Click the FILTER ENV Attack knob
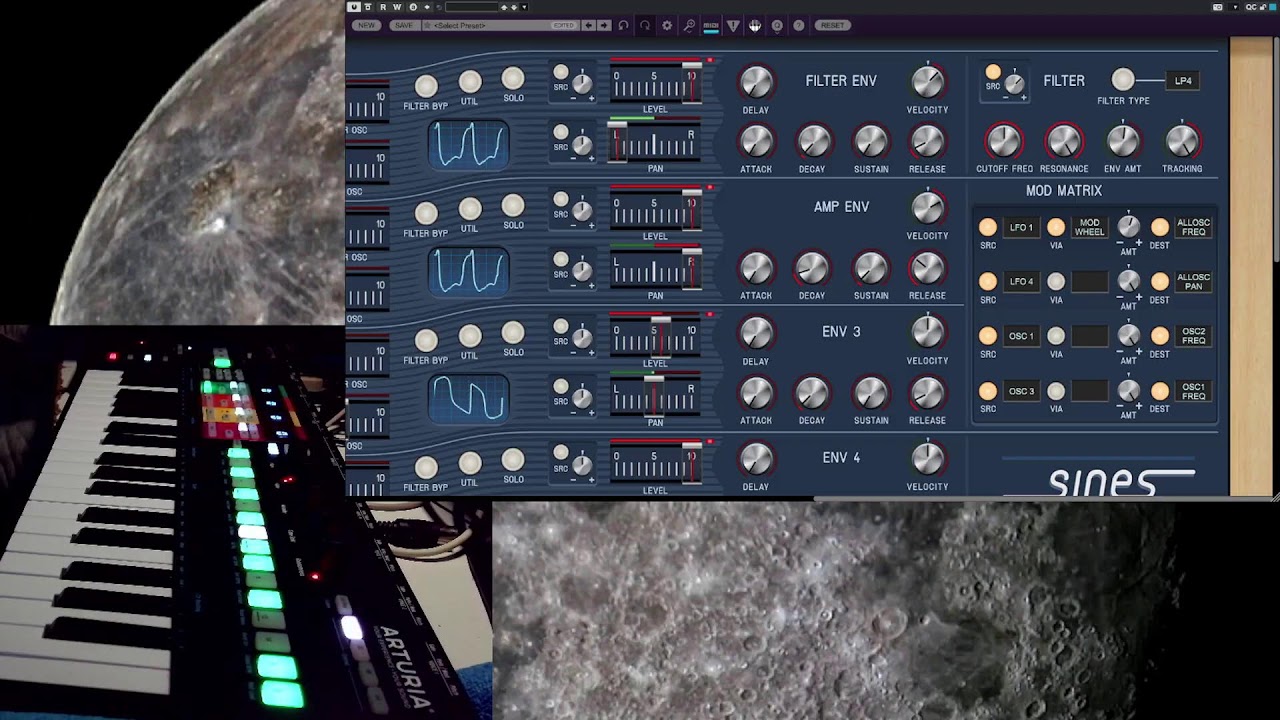Viewport: 1280px width, 720px height. tap(756, 142)
